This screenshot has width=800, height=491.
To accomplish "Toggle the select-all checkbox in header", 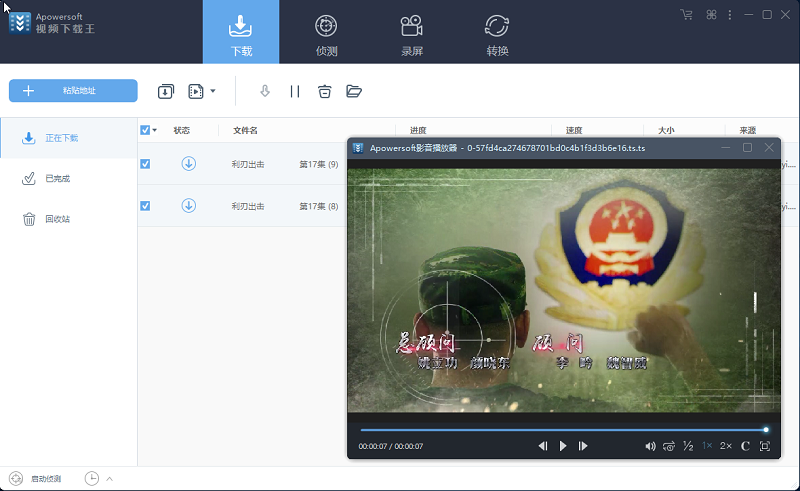I will point(145,130).
